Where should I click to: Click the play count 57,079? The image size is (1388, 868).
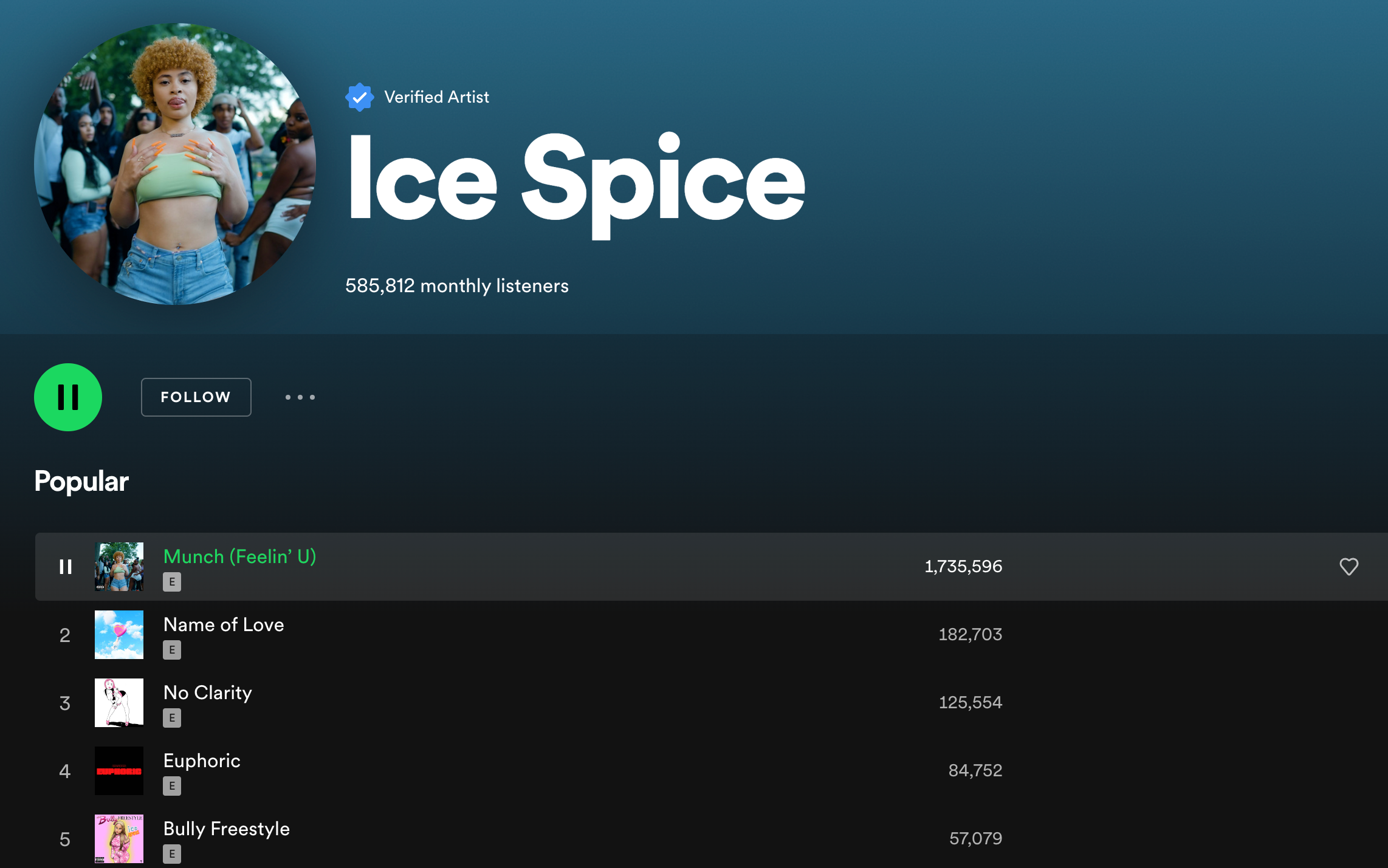coord(976,839)
